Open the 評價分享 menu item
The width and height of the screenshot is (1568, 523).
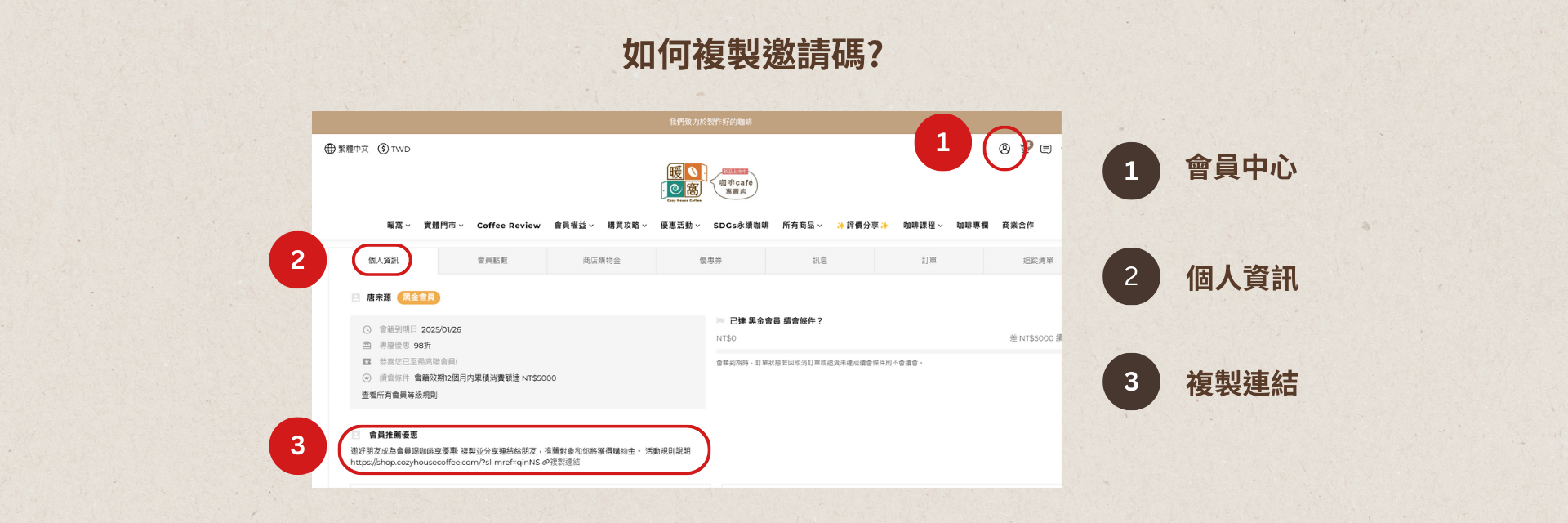(862, 226)
